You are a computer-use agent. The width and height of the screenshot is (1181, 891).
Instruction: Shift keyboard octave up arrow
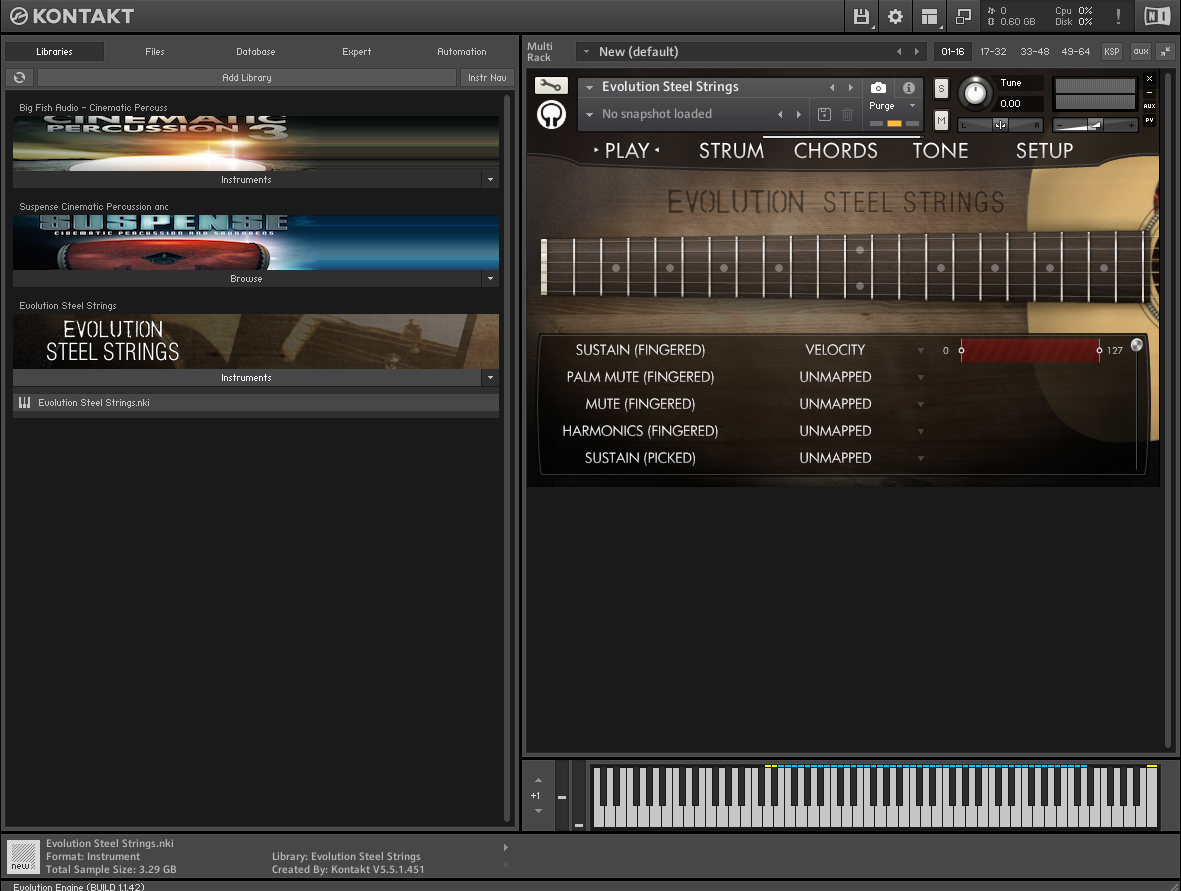coord(538,780)
